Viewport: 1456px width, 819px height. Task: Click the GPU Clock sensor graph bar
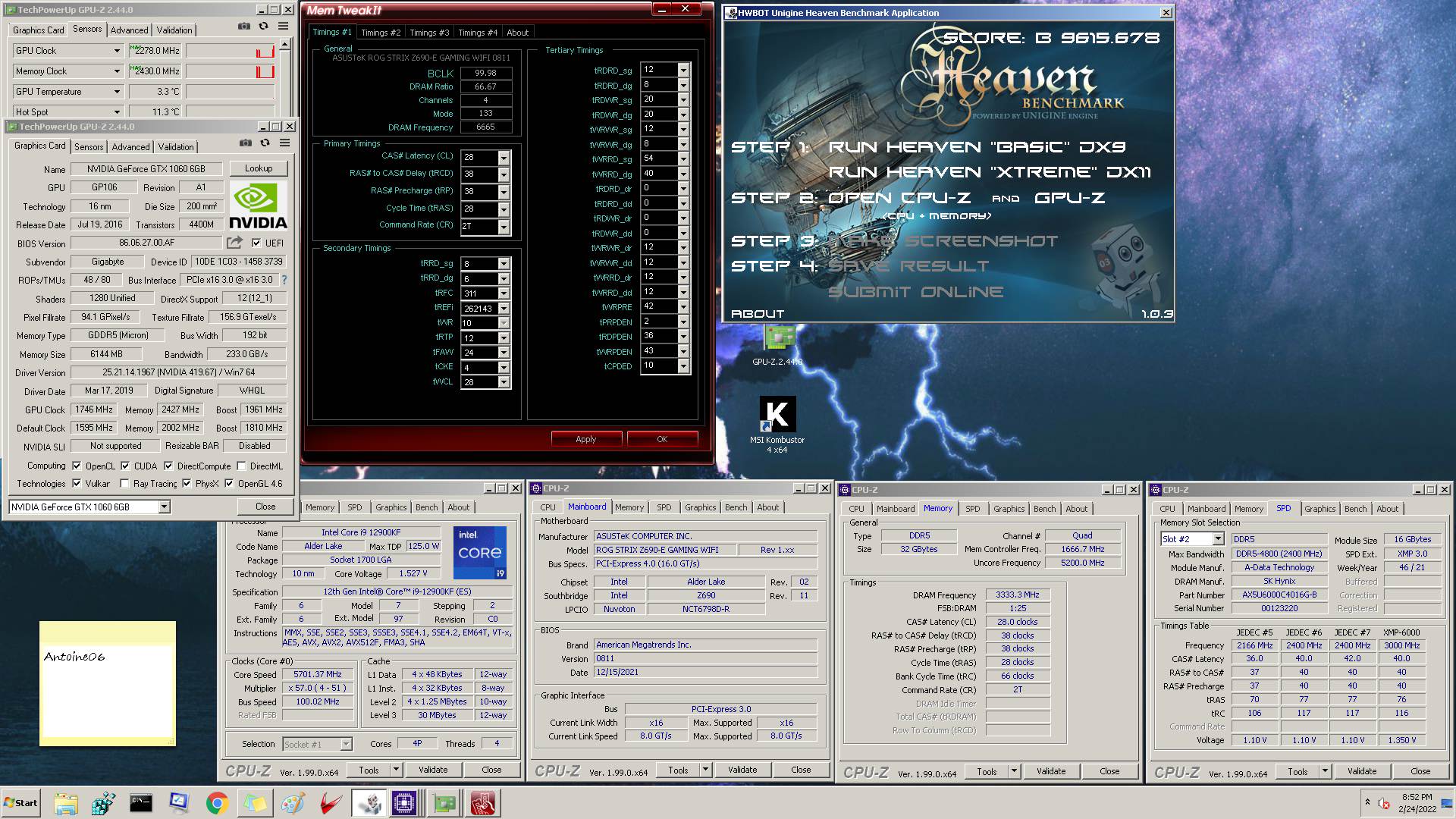coord(230,51)
